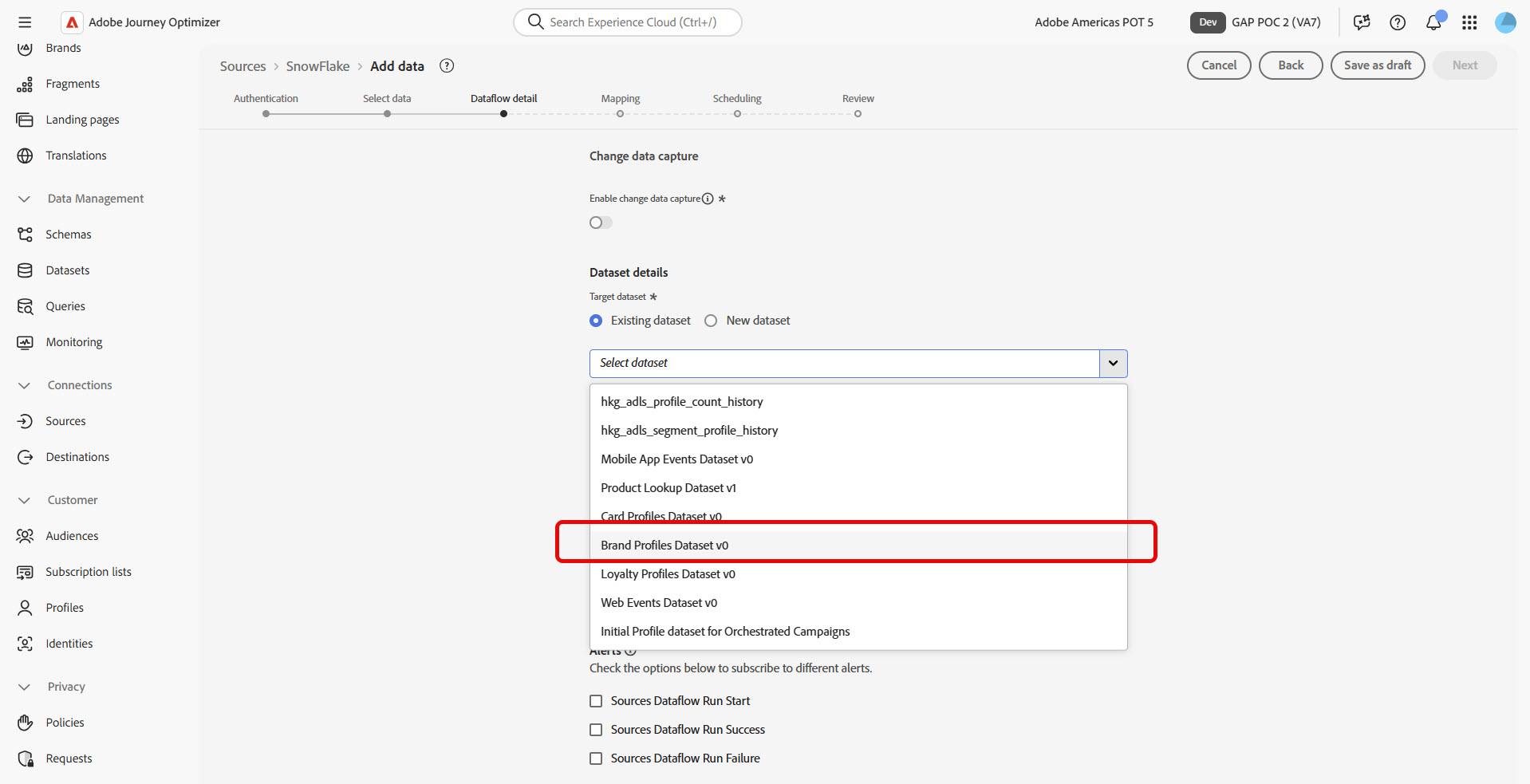Viewport: 1530px width, 784px height.
Task: Collapse the Privacy section
Action: pos(25,687)
